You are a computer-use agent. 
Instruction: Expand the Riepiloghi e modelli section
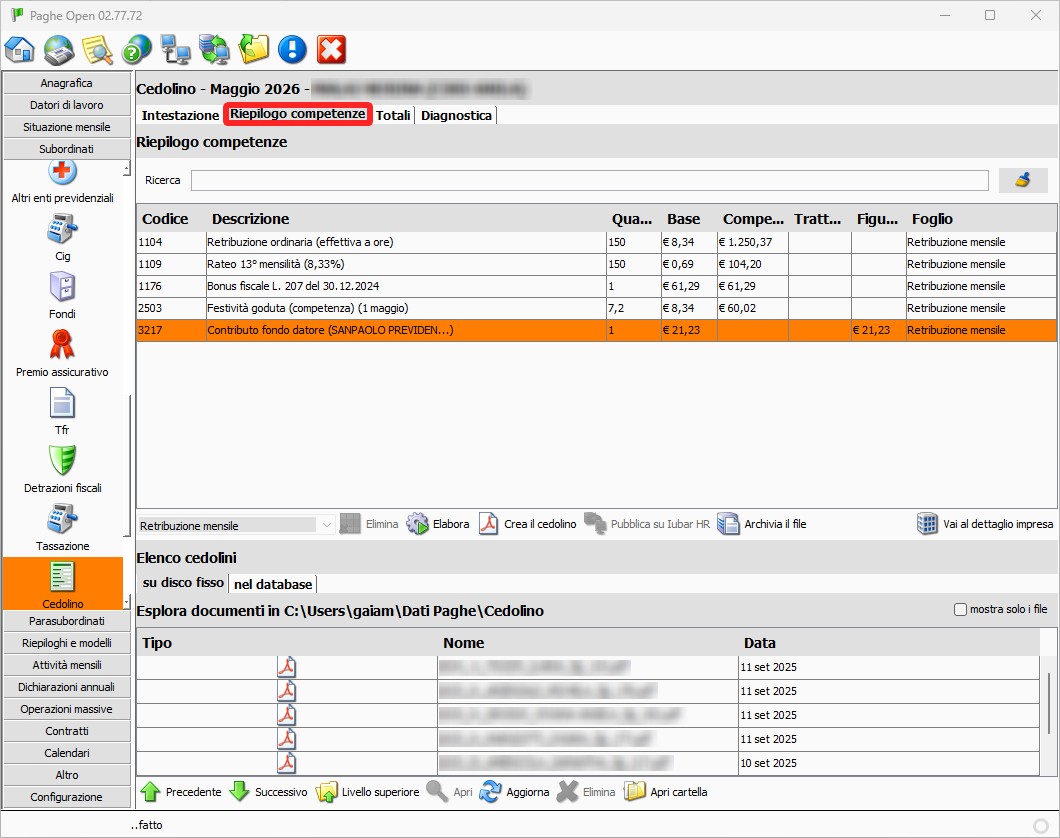coord(67,643)
